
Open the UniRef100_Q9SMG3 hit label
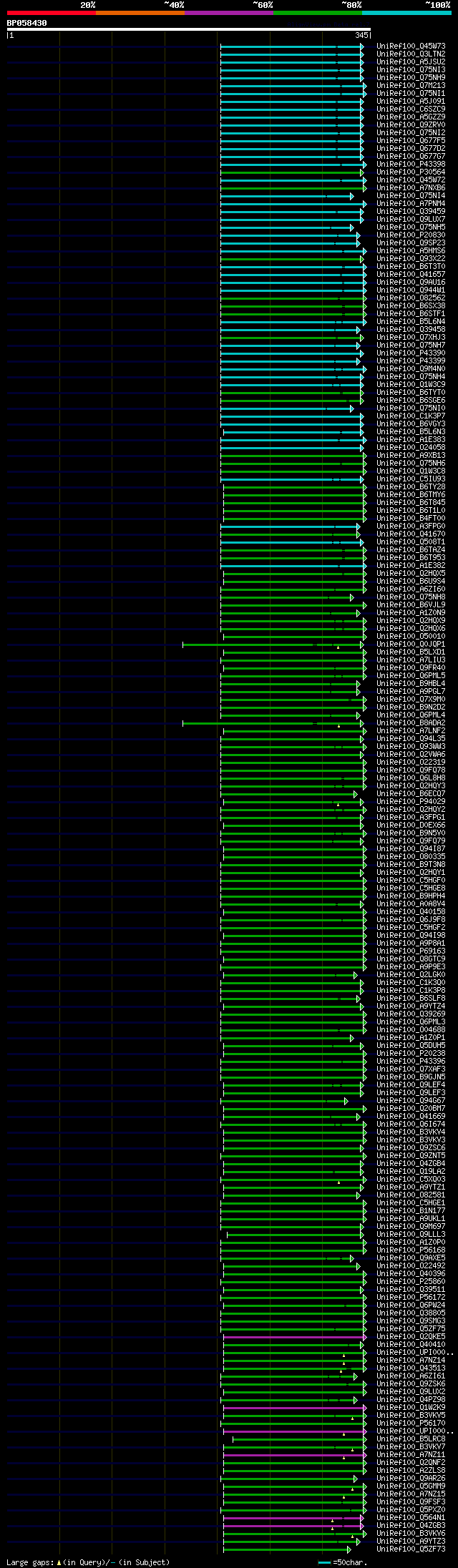[411, 1321]
